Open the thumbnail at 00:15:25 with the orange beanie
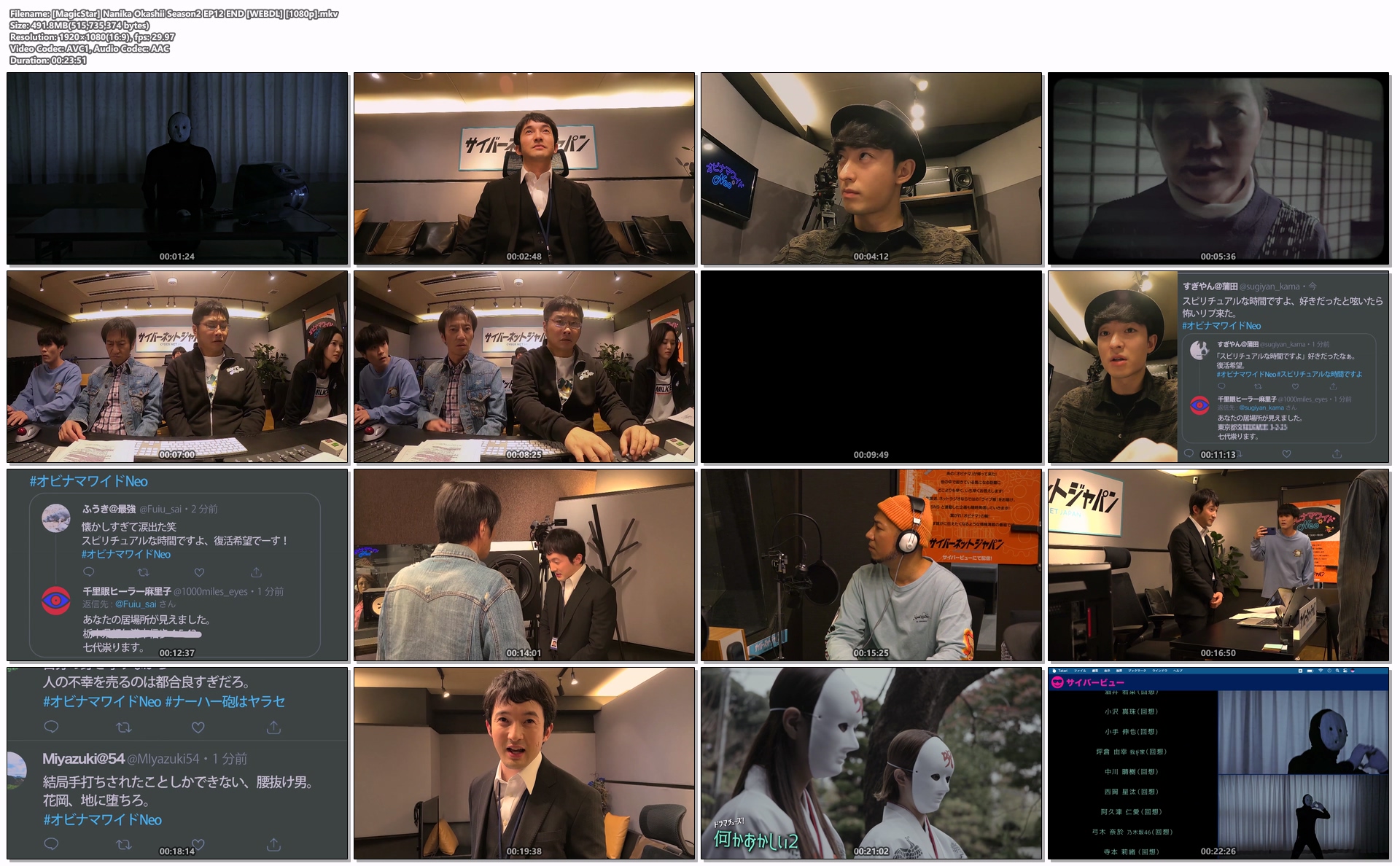 coord(871,565)
